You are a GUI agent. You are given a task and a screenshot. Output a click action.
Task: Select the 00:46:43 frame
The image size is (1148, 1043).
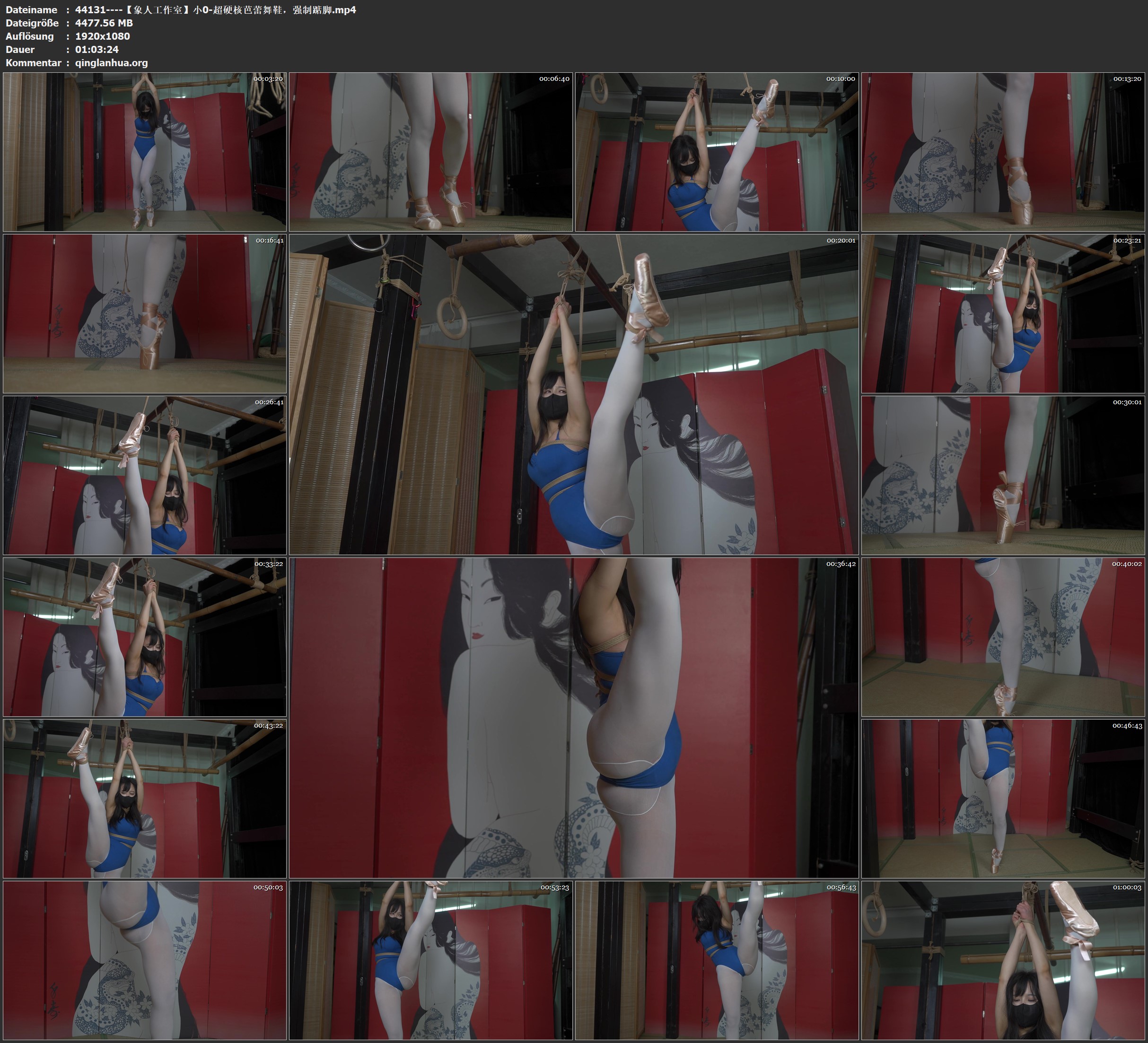(1003, 798)
